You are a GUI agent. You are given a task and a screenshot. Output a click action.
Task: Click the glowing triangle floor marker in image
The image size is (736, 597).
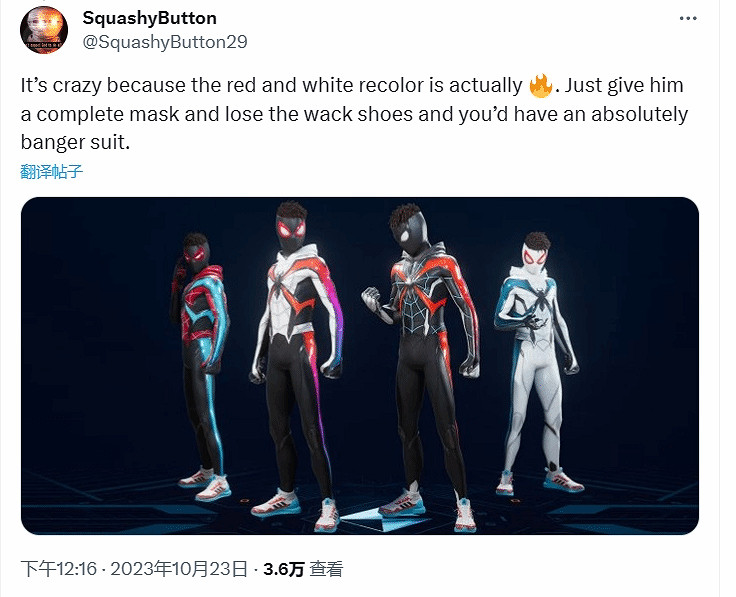380,519
